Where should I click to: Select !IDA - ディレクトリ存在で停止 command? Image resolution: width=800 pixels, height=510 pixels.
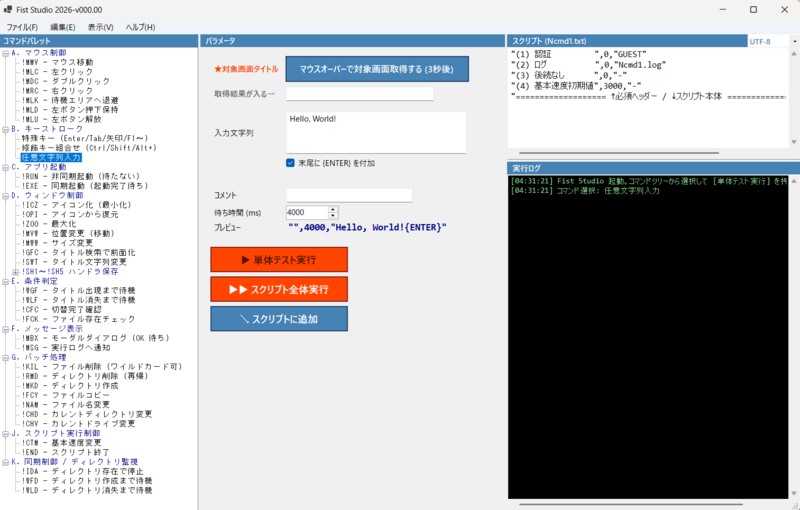point(83,472)
